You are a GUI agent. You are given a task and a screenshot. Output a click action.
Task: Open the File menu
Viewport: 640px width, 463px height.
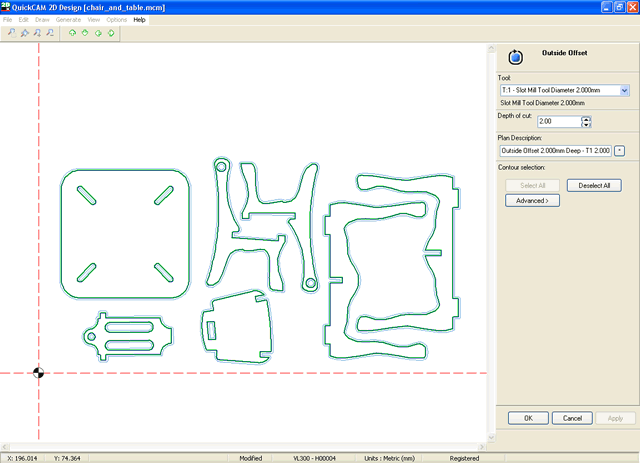(x=7, y=20)
